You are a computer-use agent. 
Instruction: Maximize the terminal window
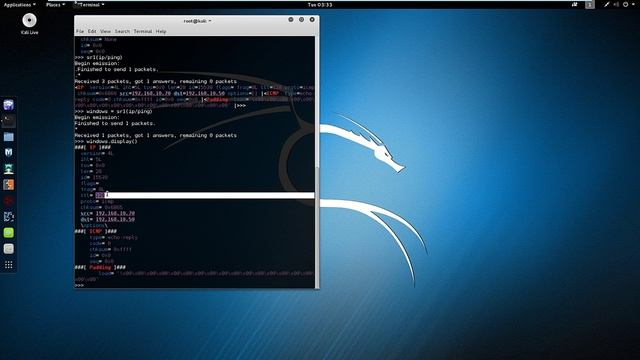click(x=301, y=20)
